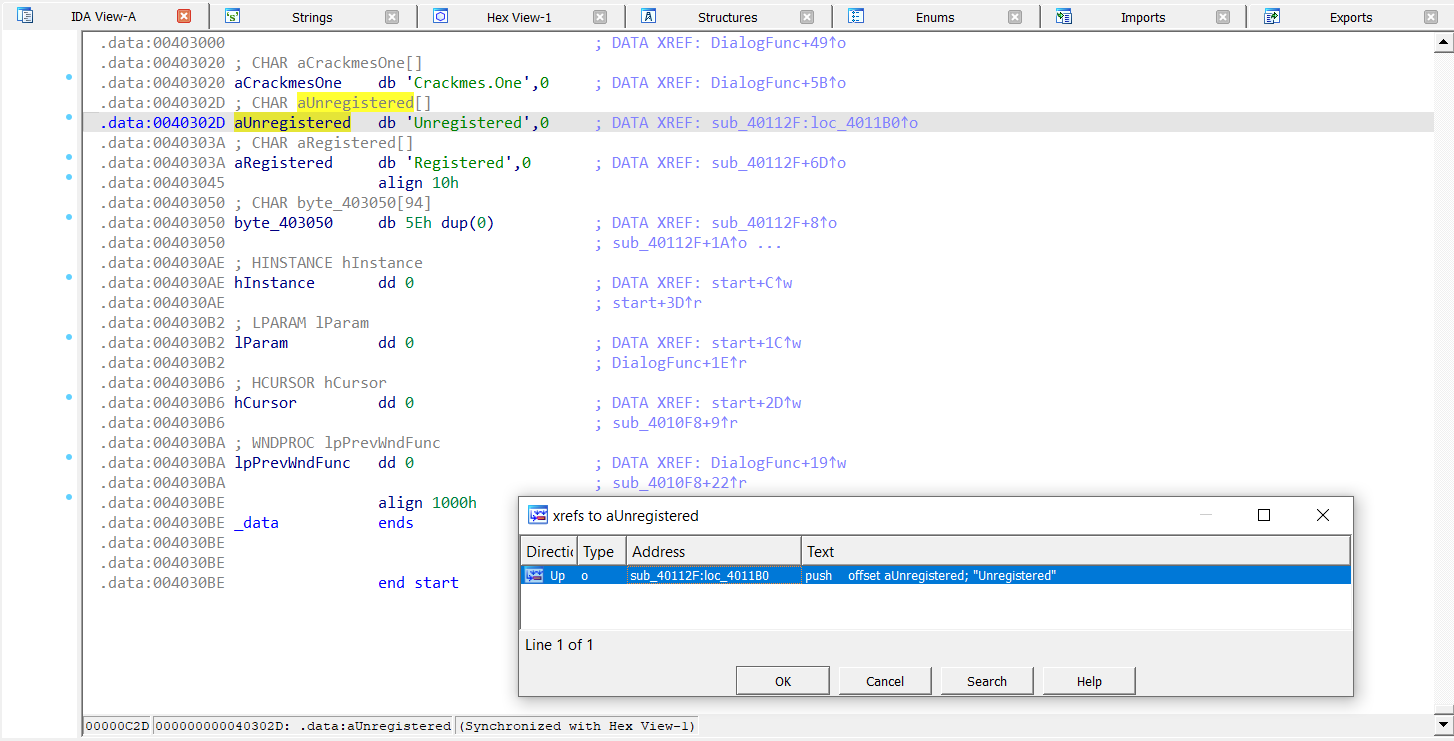This screenshot has height=741, width=1454.
Task: Click Help in xrefs dialog
Action: (1089, 681)
